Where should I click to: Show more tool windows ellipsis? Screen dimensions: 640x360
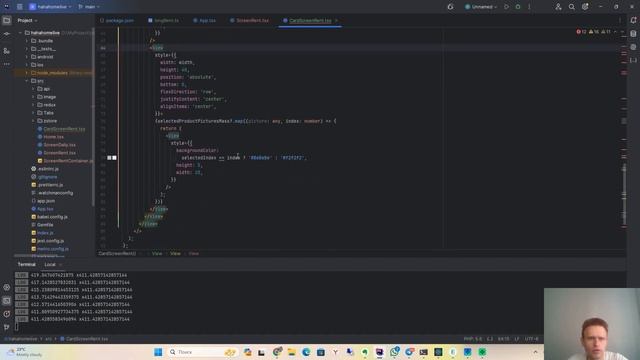coord(7,64)
